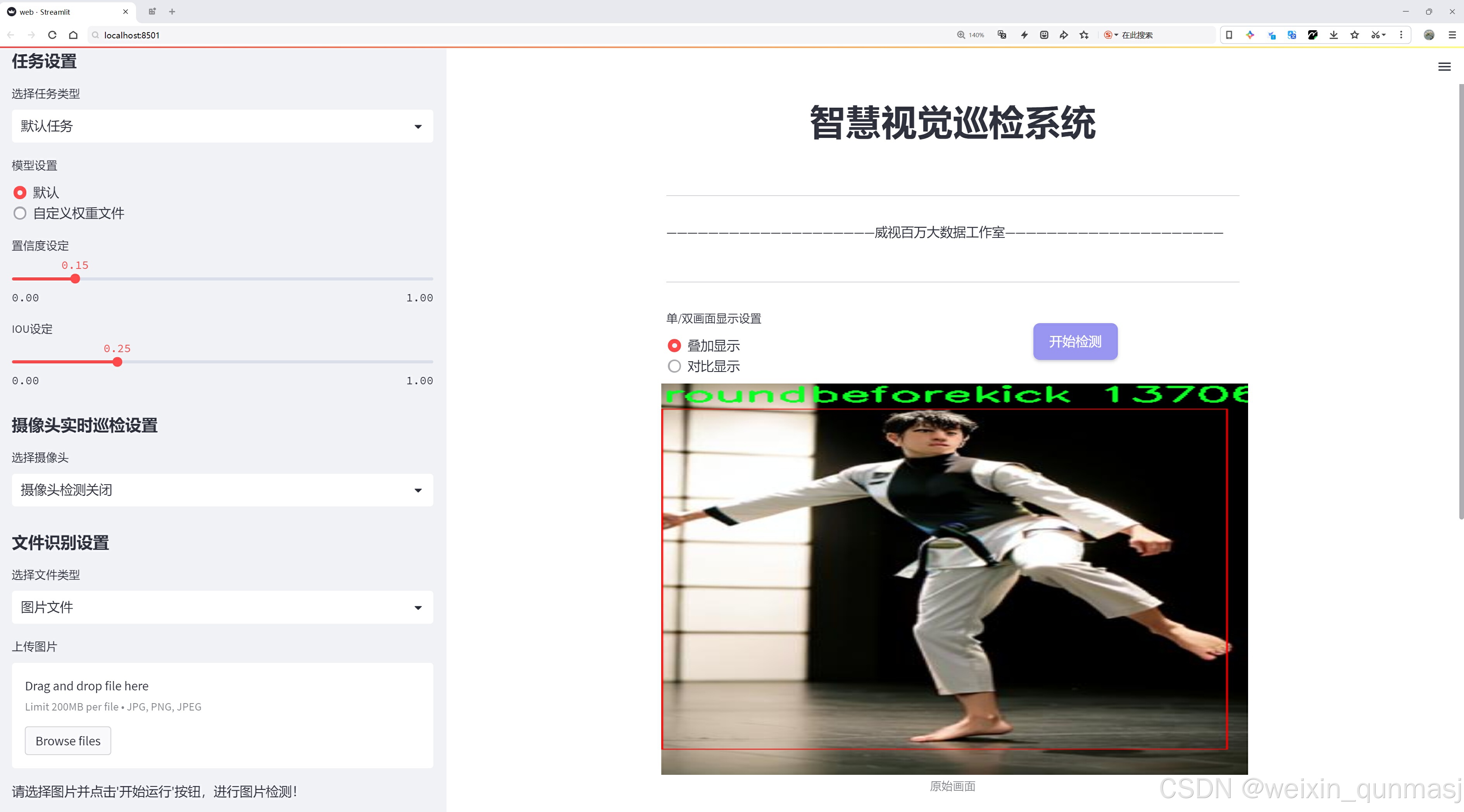Click the translate page icon
Screen dimensions: 1464x812
[1002, 35]
